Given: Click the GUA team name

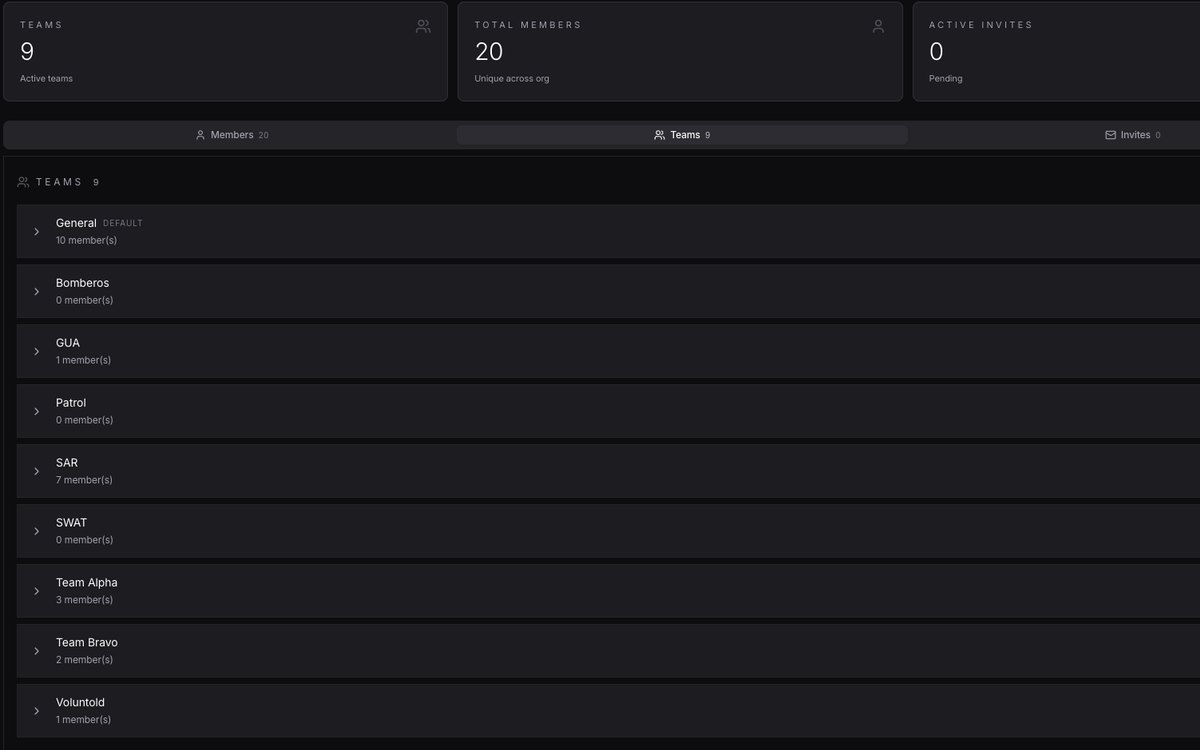Looking at the screenshot, I should pos(68,343).
